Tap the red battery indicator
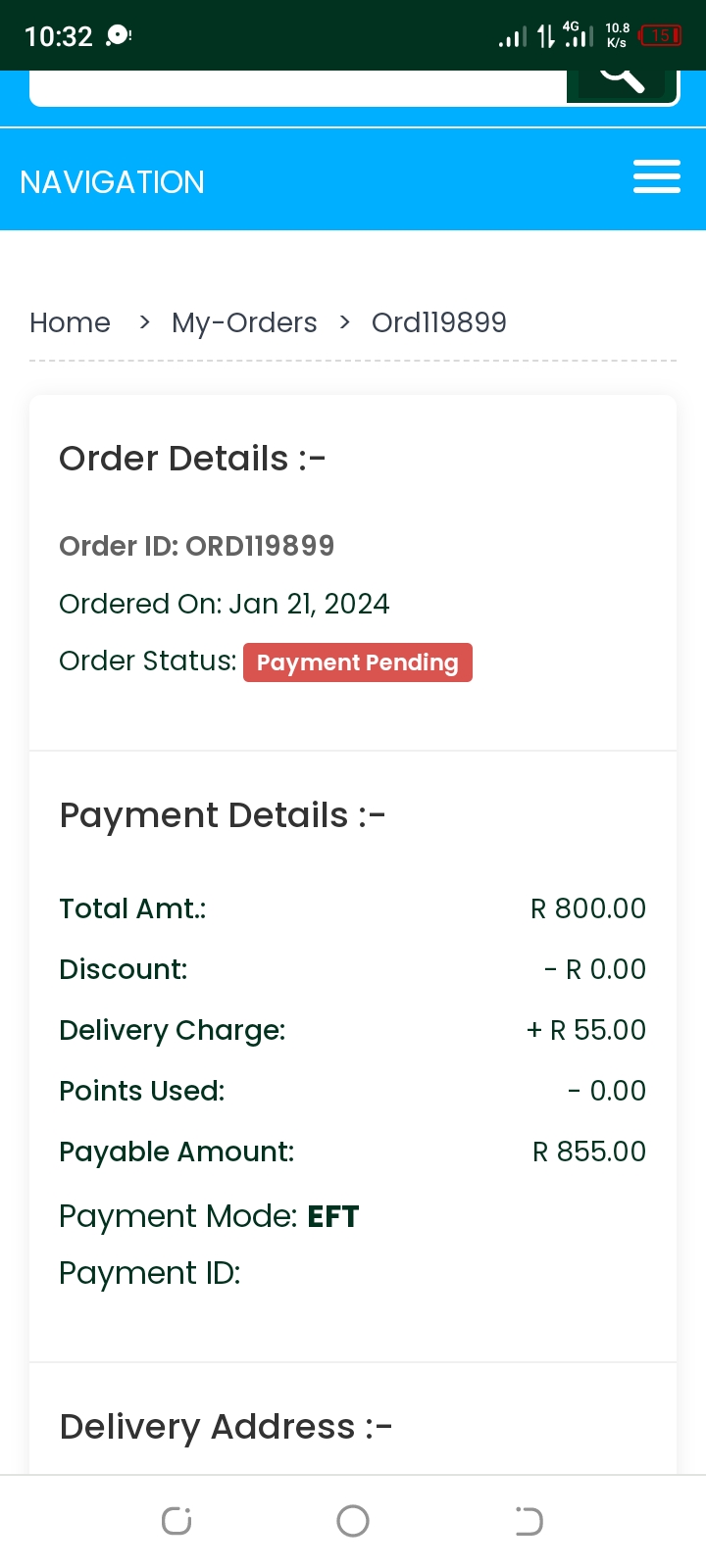Screen dimensions: 706x1568 (660, 36)
